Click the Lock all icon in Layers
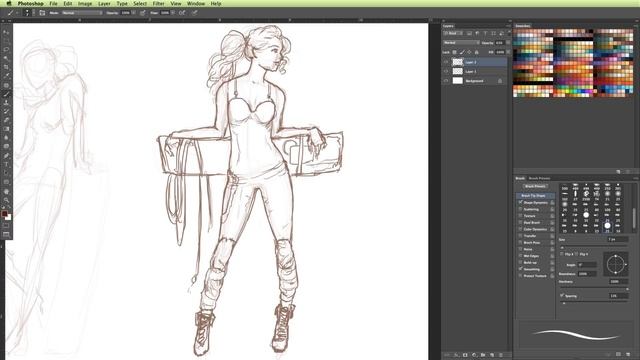 (477, 52)
